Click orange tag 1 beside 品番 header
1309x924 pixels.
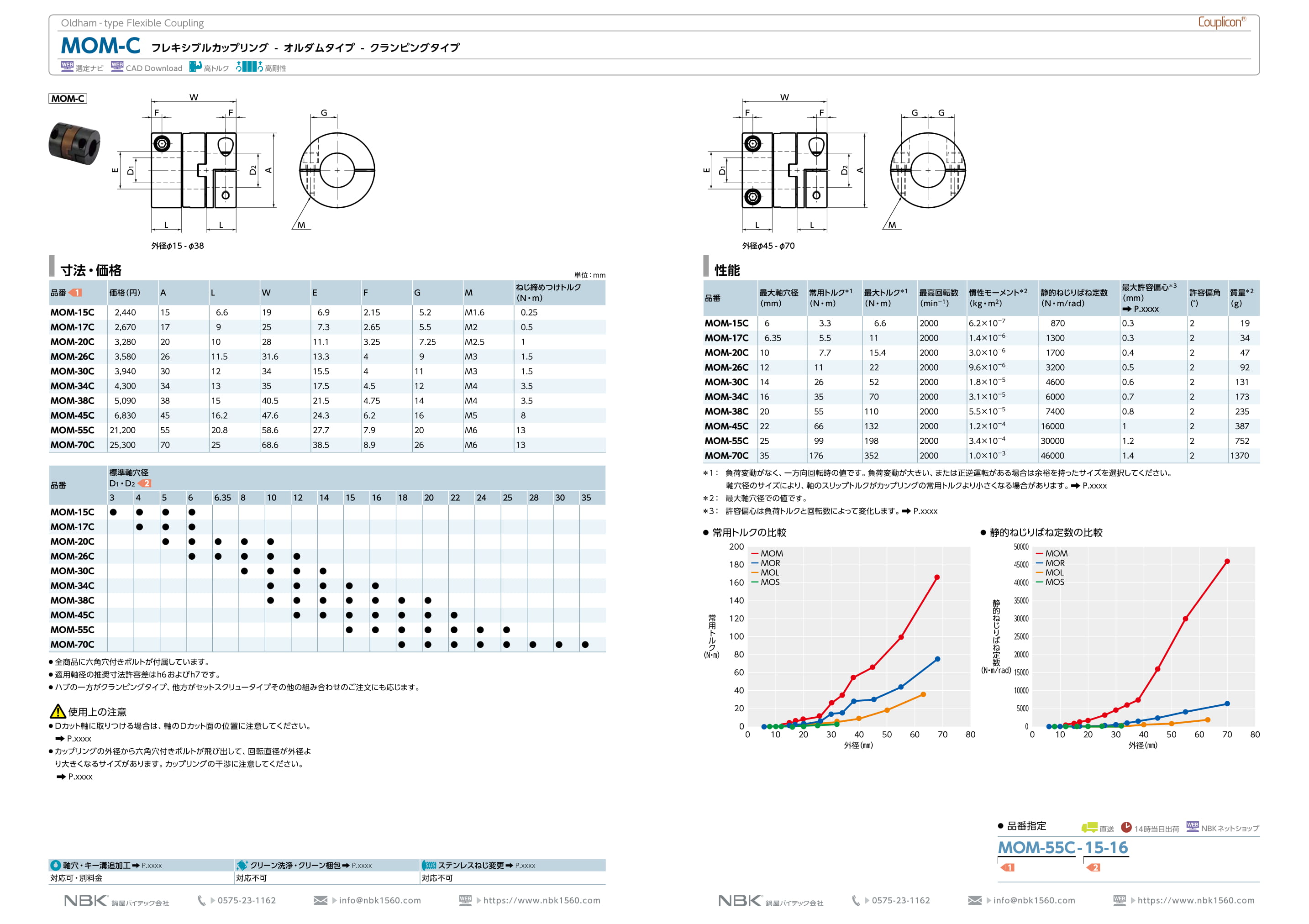tap(76, 293)
